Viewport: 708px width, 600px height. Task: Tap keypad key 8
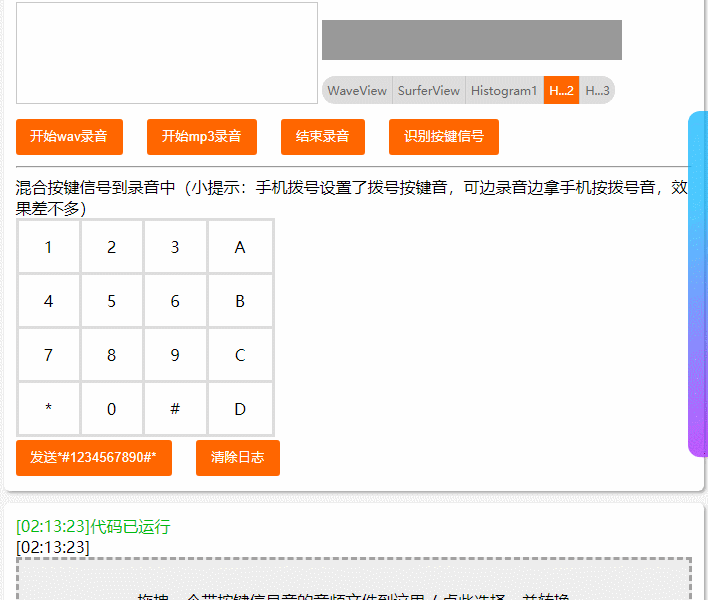[112, 355]
